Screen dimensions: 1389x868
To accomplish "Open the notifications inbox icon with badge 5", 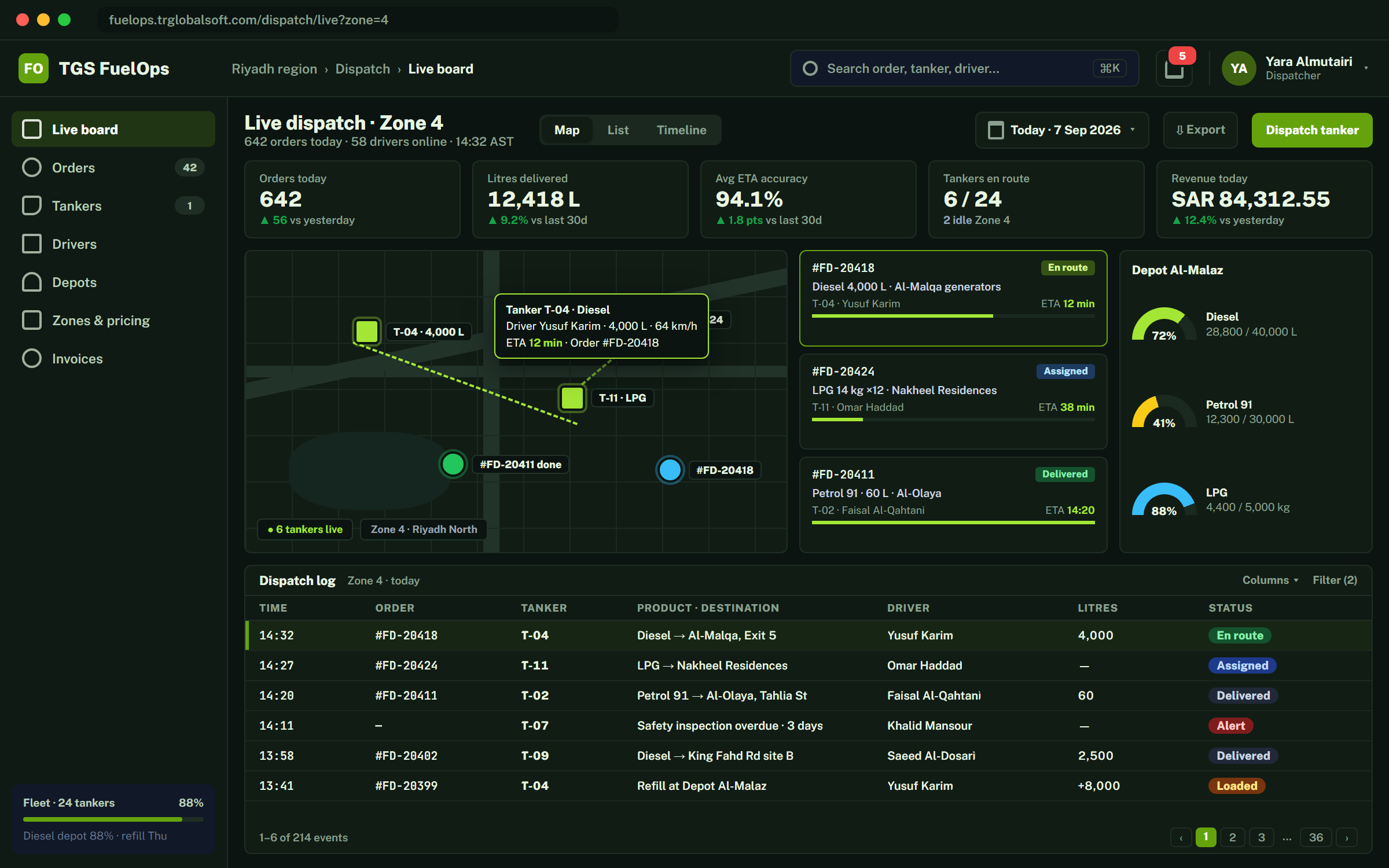I will click(x=1174, y=69).
